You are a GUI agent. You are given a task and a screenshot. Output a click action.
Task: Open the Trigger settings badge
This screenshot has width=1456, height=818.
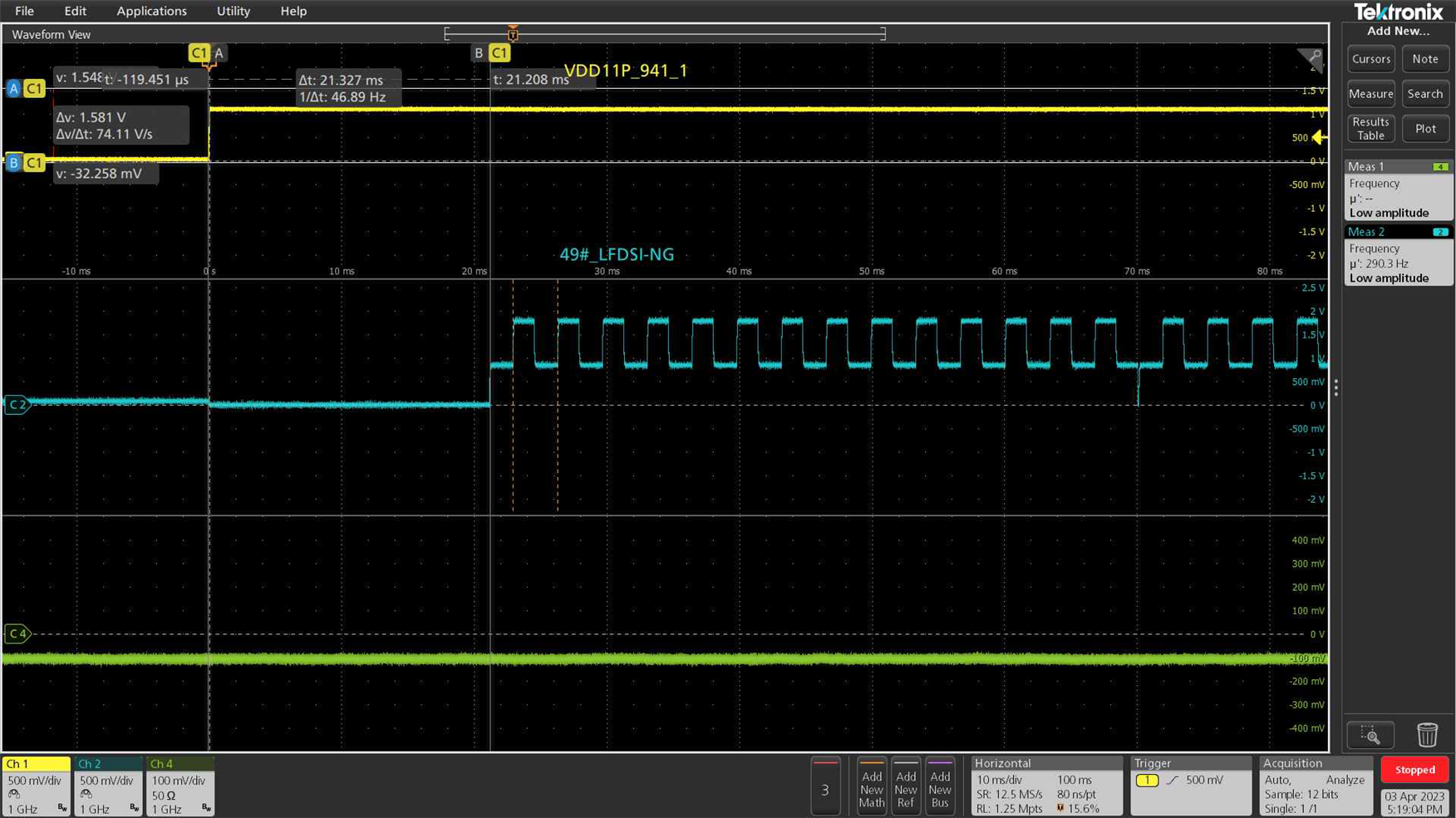tap(1191, 786)
